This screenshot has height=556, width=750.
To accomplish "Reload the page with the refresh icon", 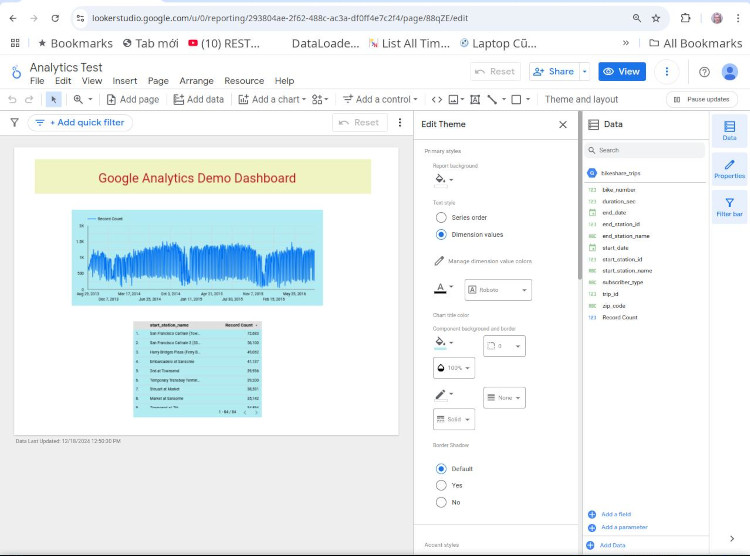I will 55,18.
